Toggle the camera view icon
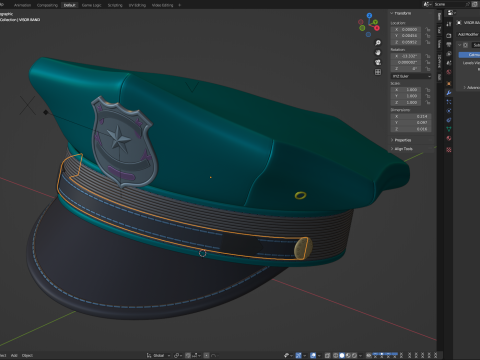 [x=378, y=62]
